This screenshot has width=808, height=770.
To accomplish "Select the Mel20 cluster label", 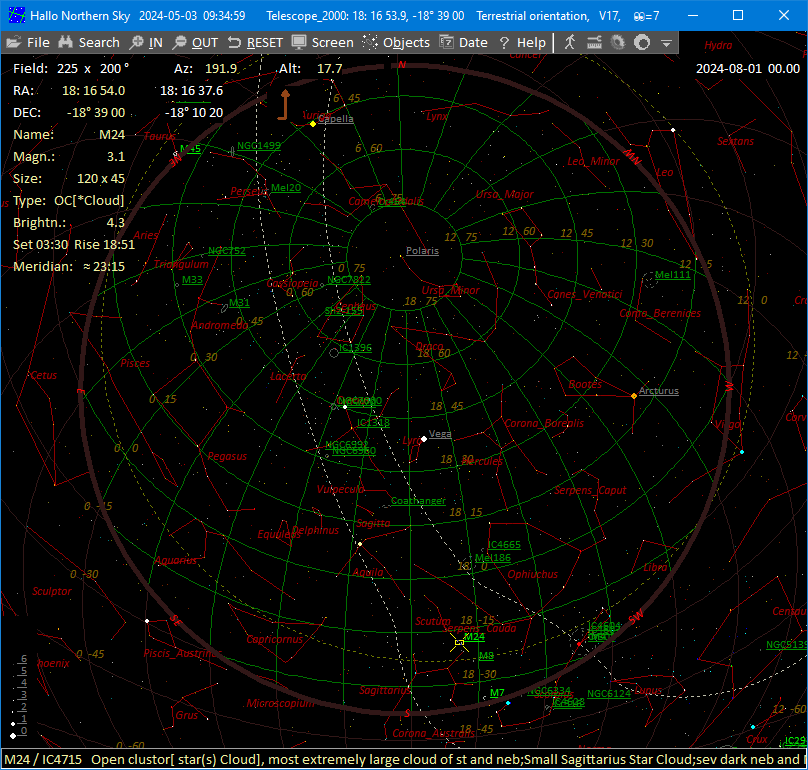I will pos(286,188).
